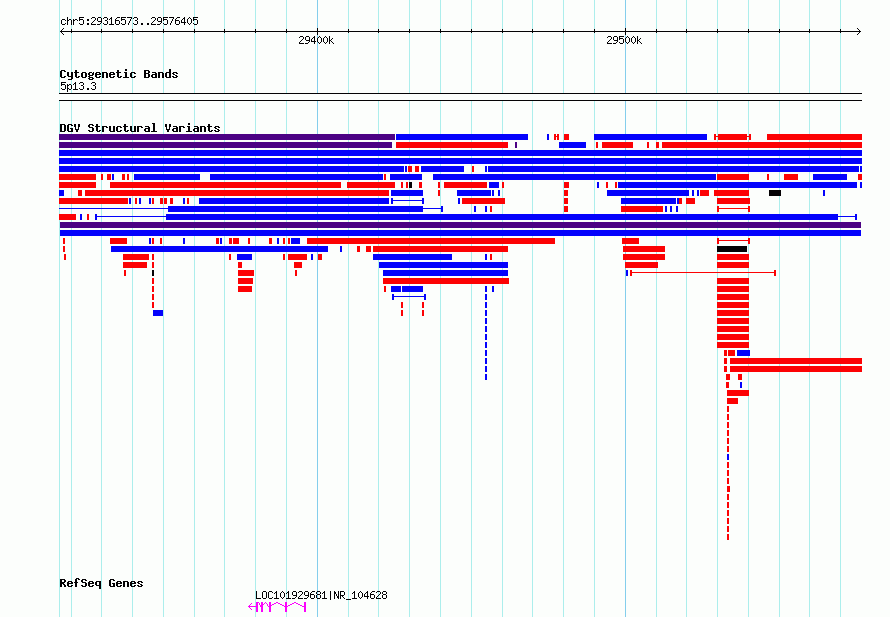Click the cytogenetic band 5p13.3 horizontal bar
Image resolution: width=890 pixels, height=617 pixels.
pyautogui.click(x=460, y=97)
